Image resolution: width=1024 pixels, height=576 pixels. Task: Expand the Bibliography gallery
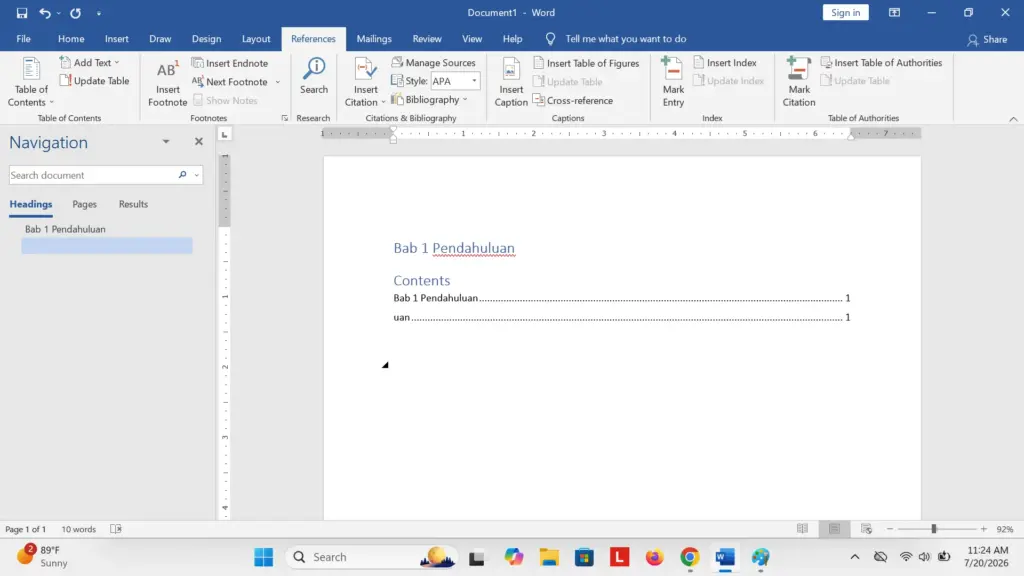pos(430,100)
